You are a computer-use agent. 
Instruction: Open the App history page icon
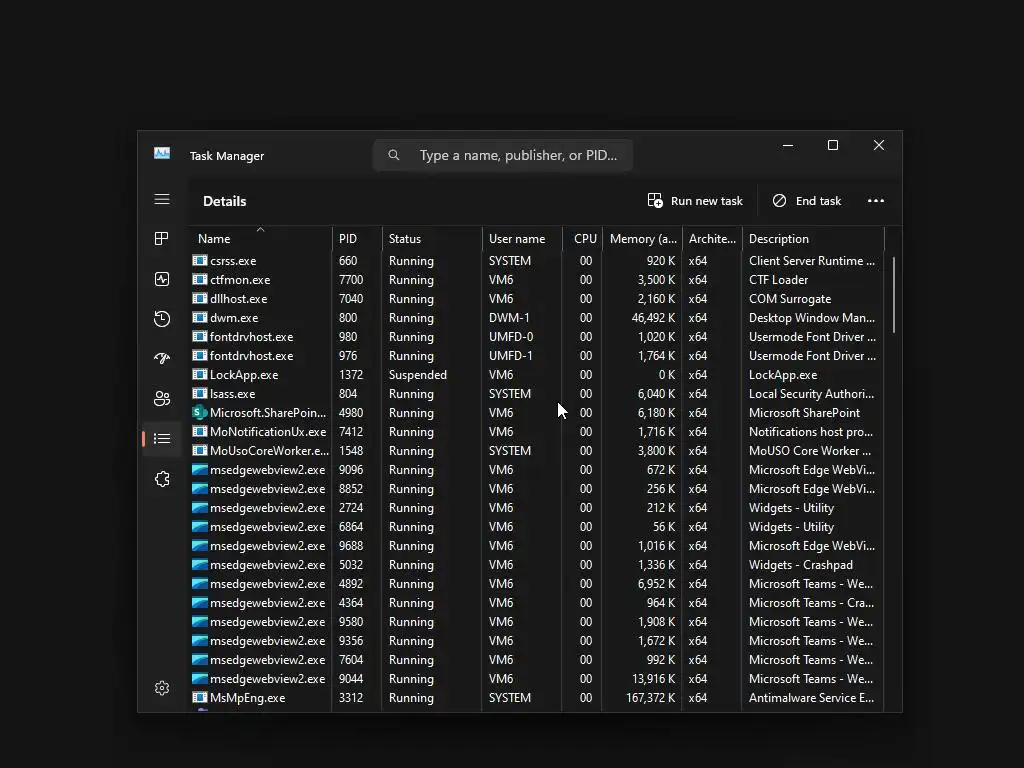[x=162, y=319]
